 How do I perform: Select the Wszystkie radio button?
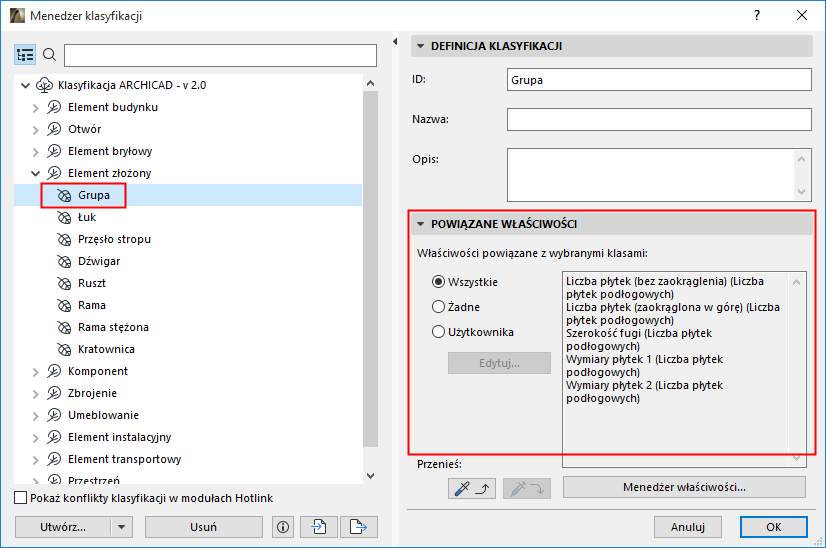438,282
